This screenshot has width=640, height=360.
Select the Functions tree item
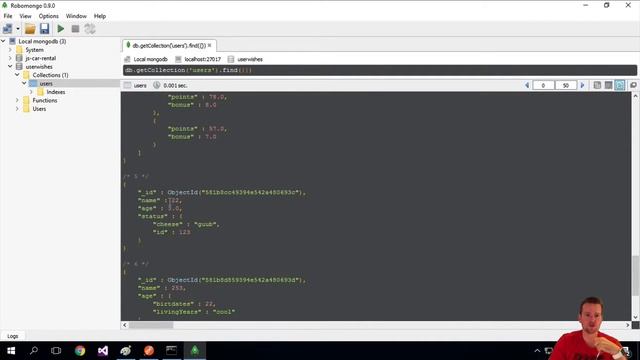44,100
